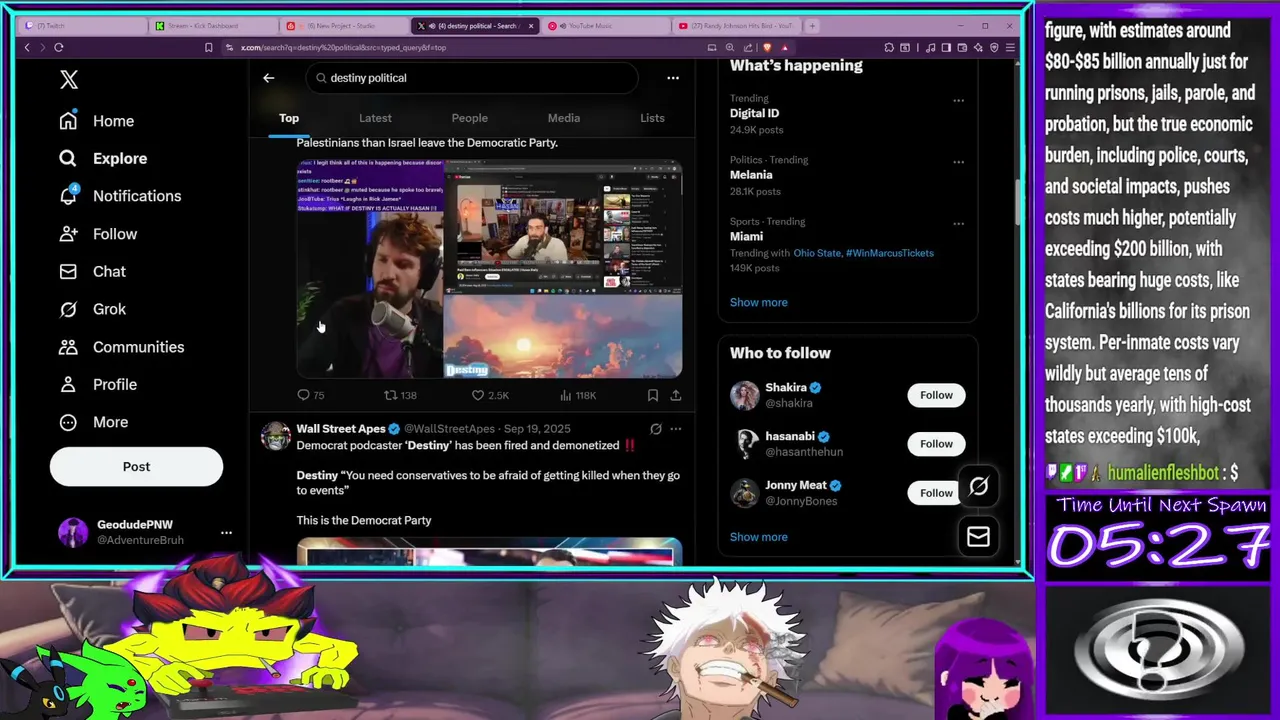Open Communities in the sidebar

pyautogui.click(x=121, y=347)
